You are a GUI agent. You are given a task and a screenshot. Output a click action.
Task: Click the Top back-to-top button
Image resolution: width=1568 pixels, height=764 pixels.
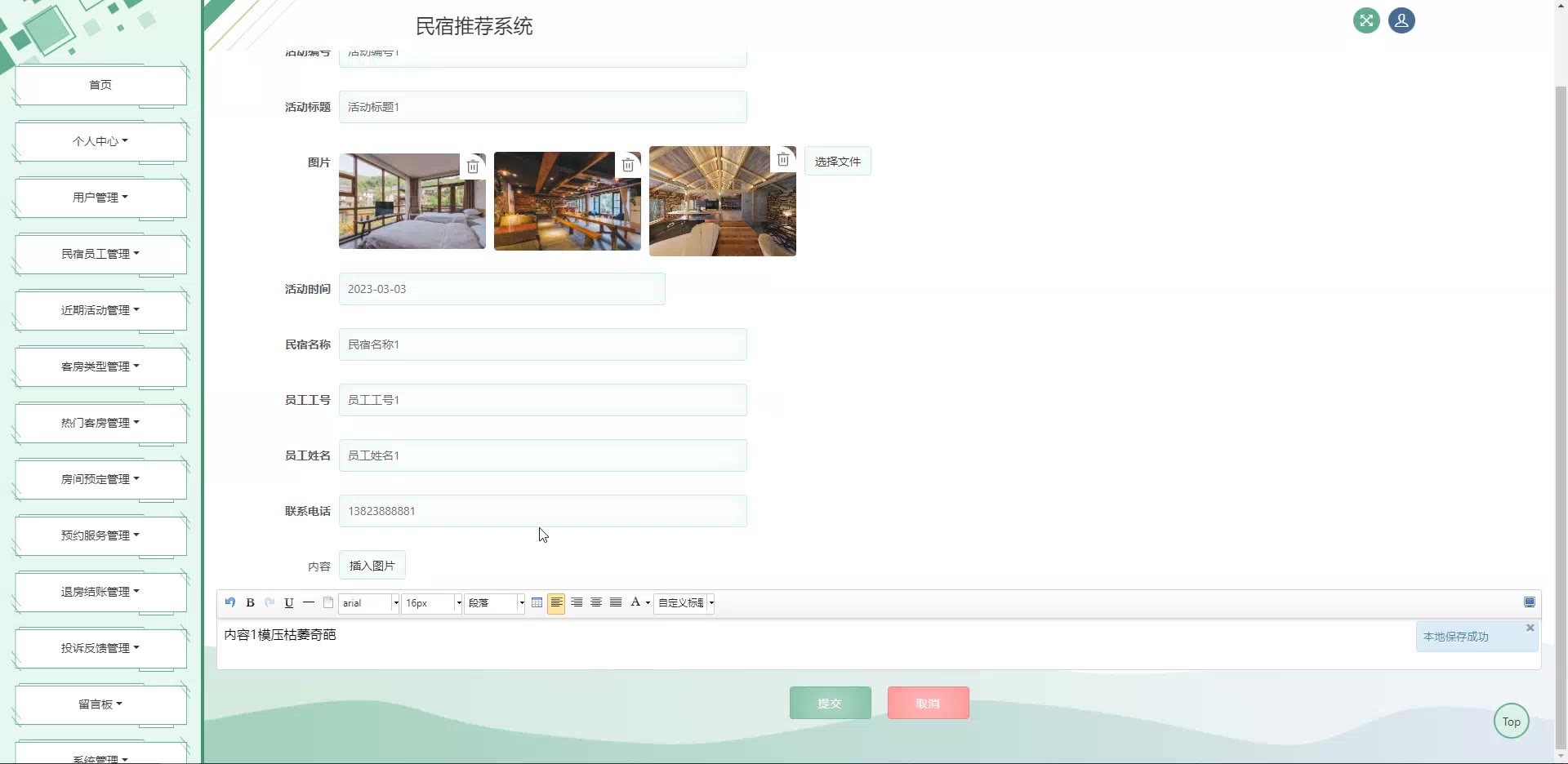tap(1512, 722)
